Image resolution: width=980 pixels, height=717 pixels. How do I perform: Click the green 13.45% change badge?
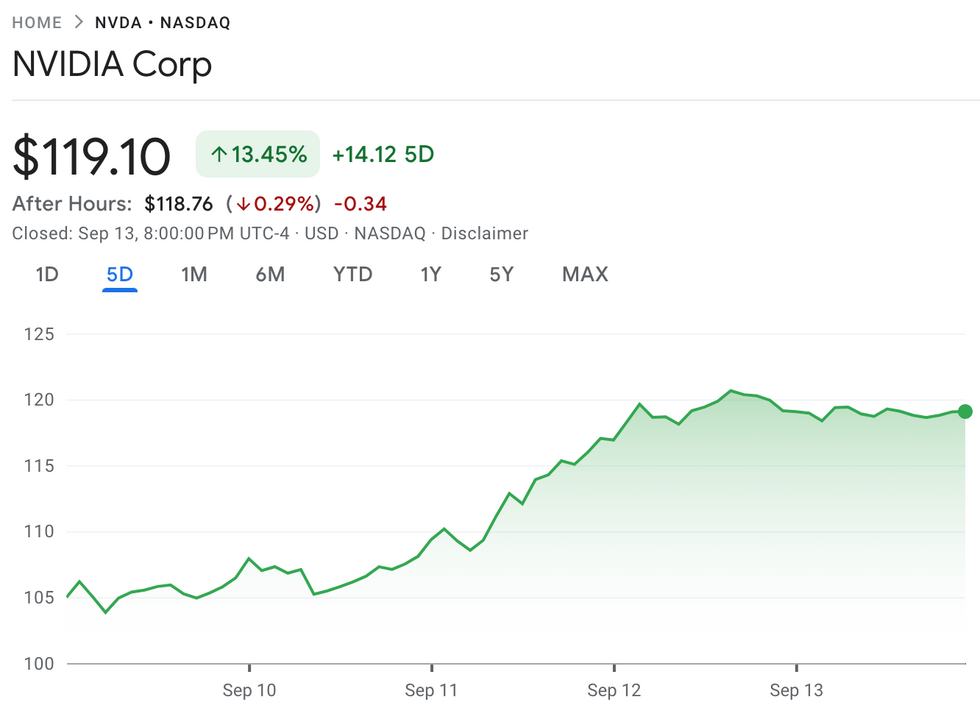[x=258, y=154]
